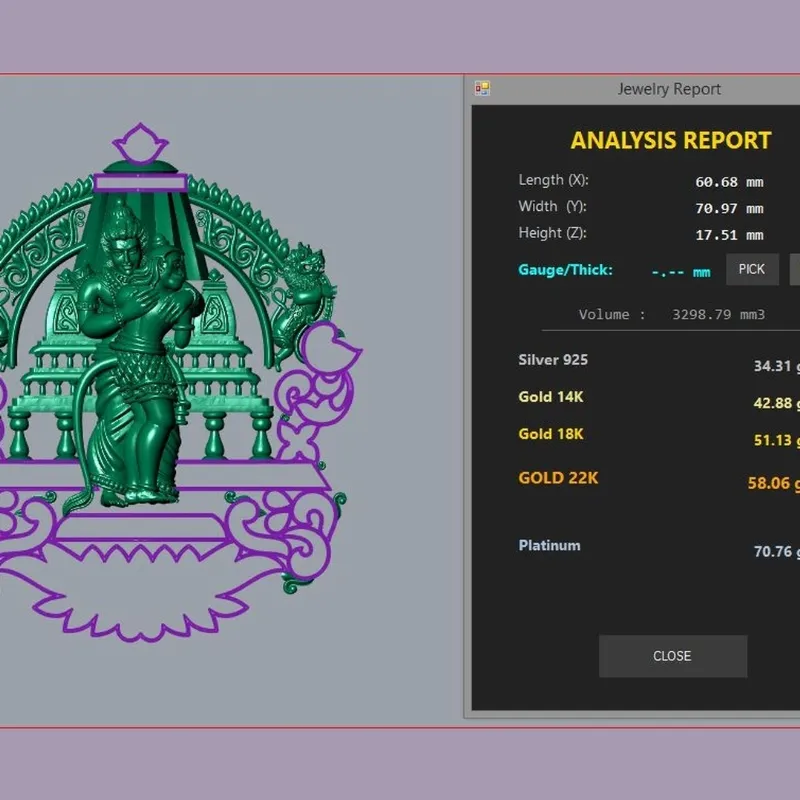Screen dimensions: 800x800
Task: Click the ANALYSIS REPORT heading
Action: point(670,140)
